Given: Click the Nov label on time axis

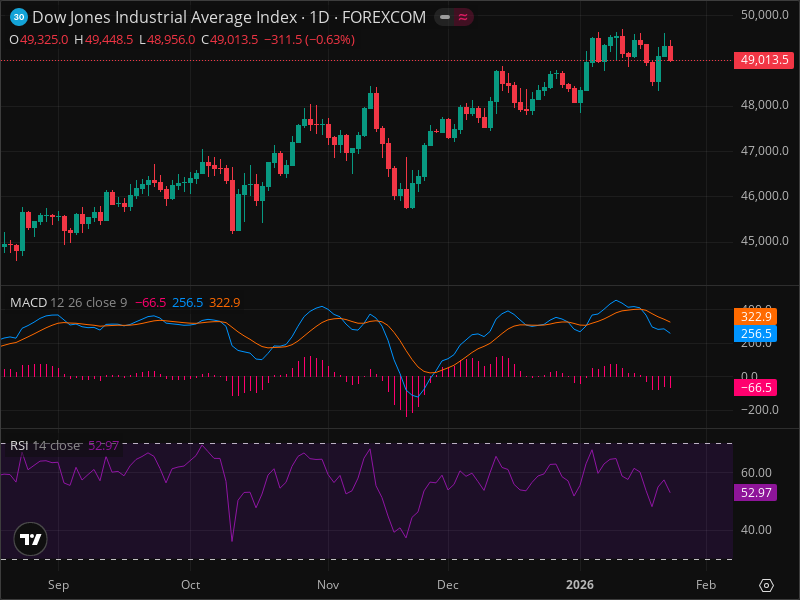Looking at the screenshot, I should pyautogui.click(x=328, y=585).
